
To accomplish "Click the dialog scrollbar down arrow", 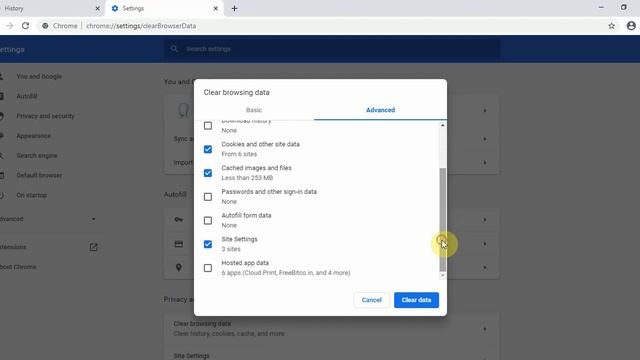I will click(442, 276).
